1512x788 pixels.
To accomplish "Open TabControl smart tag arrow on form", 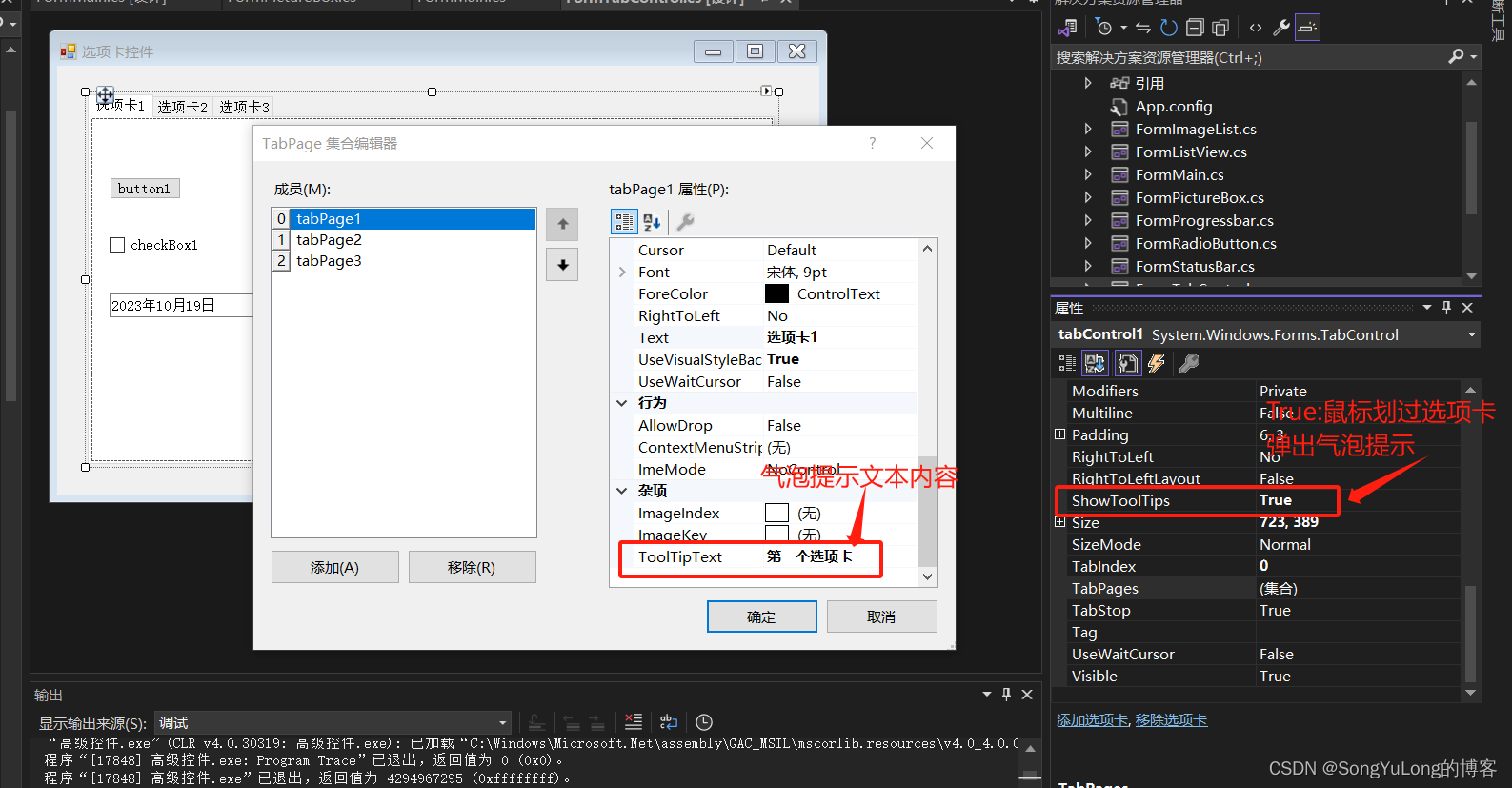I will pos(766,91).
